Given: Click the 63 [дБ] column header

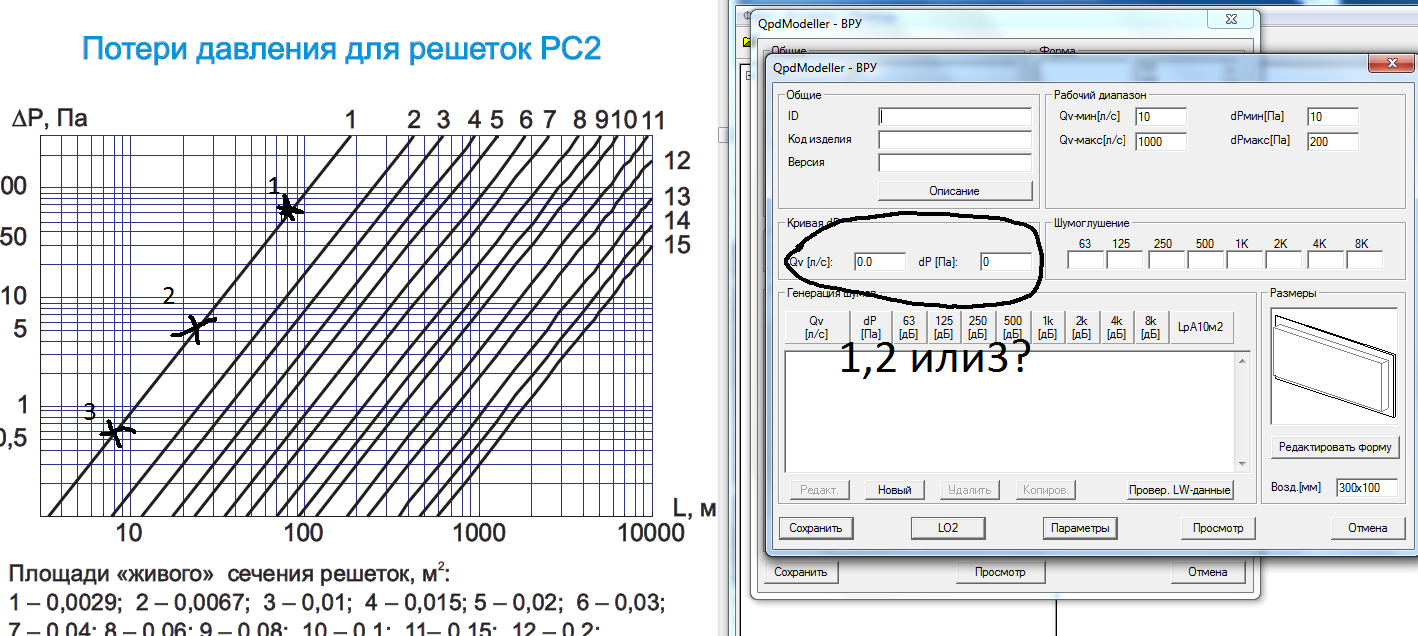Looking at the screenshot, I should pos(909,327).
